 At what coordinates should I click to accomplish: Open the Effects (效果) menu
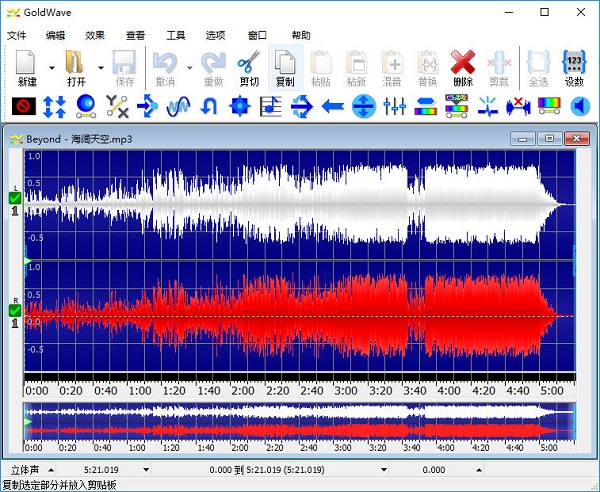[95, 34]
